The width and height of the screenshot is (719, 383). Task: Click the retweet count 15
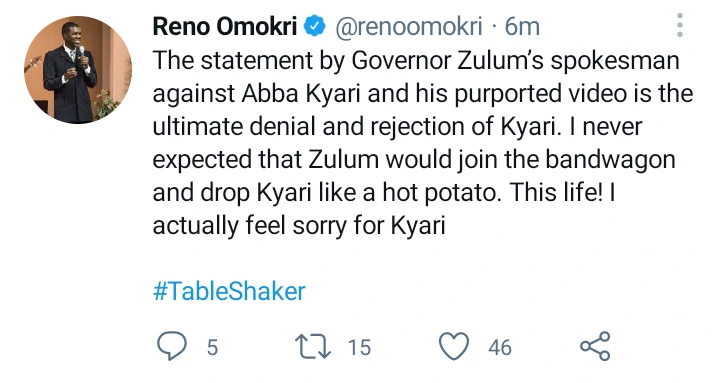click(x=359, y=347)
